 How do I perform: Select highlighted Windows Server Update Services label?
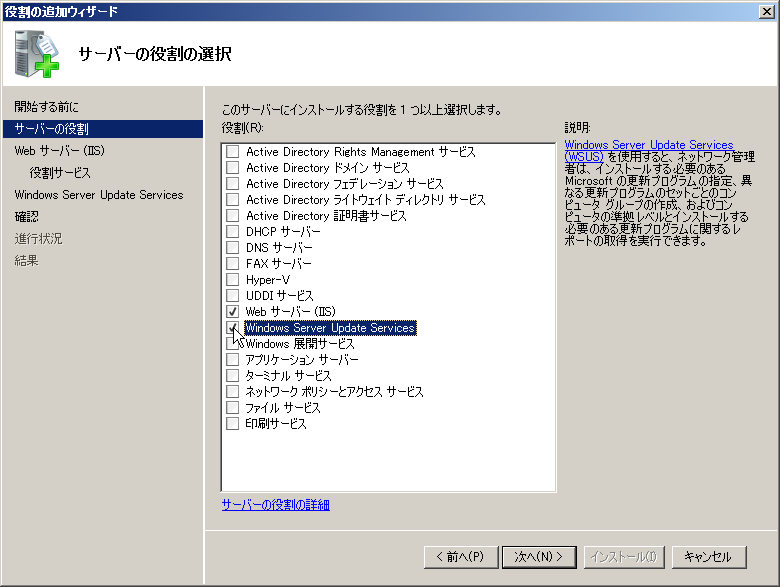(330, 328)
